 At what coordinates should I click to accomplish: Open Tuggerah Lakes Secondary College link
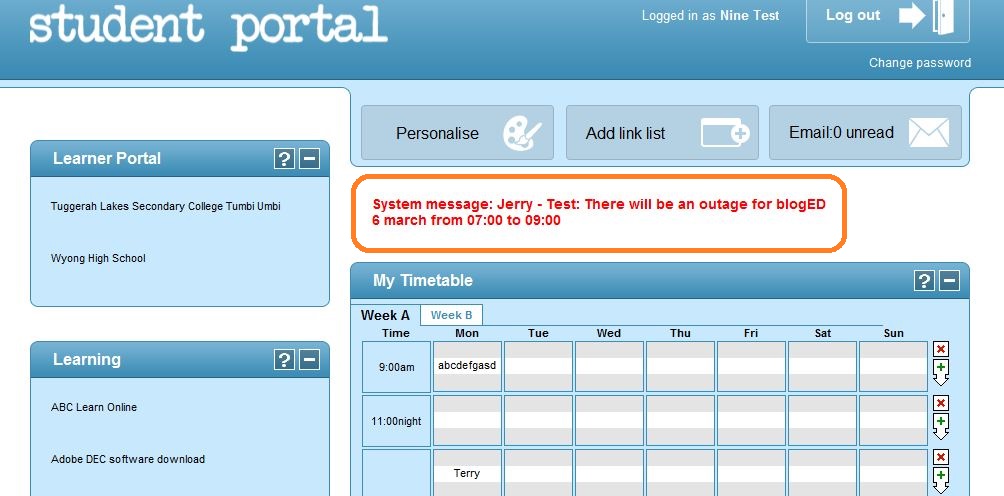coord(165,207)
